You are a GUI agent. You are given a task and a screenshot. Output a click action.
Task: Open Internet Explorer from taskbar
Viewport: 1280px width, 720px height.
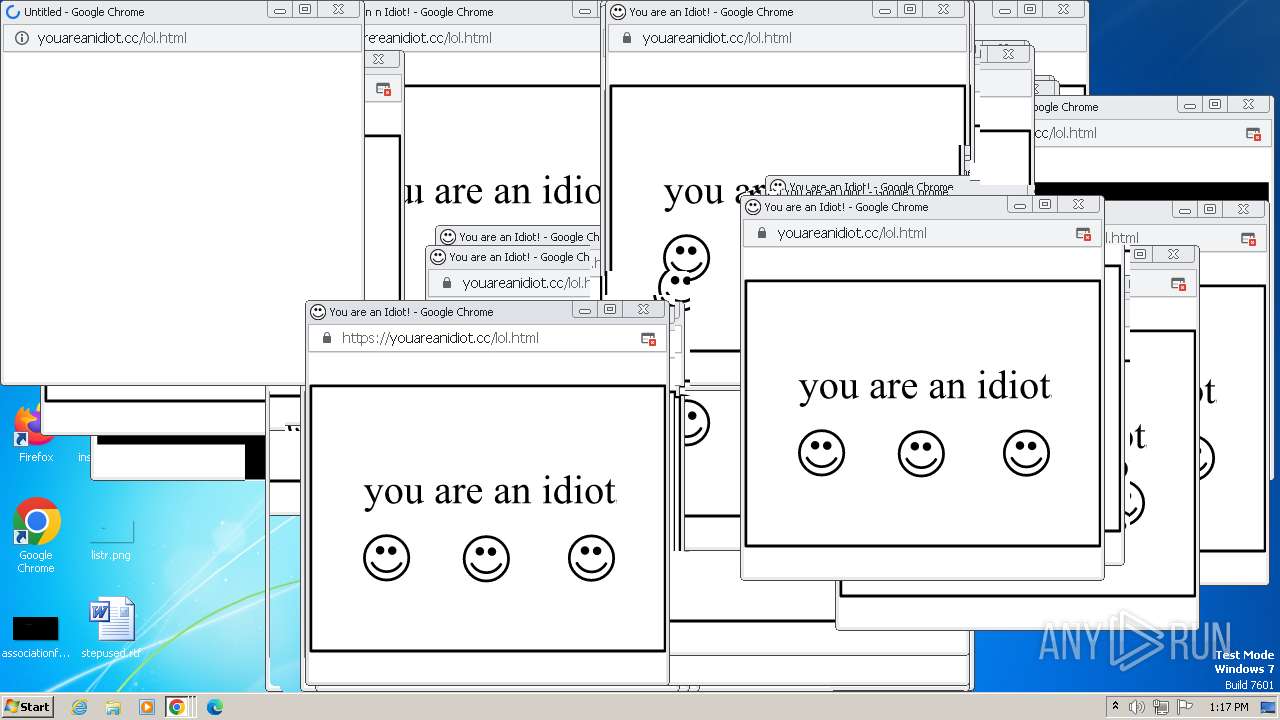pyautogui.click(x=80, y=707)
